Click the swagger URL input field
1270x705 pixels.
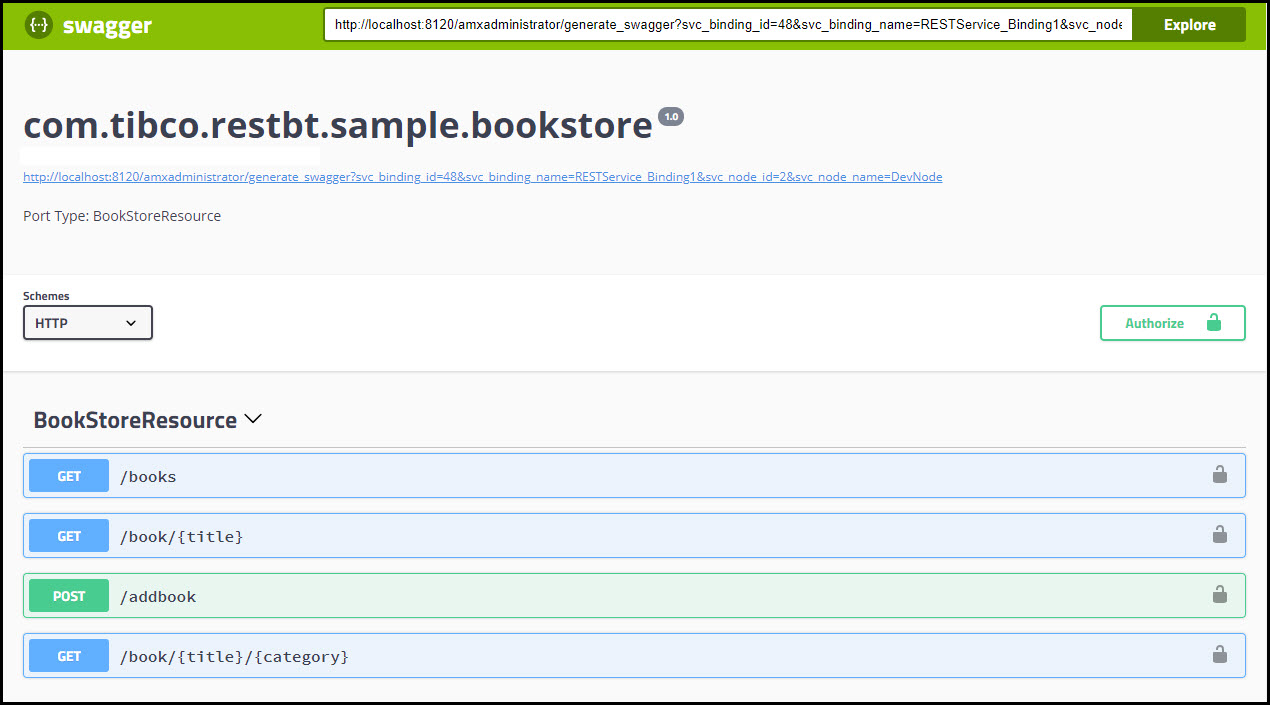pos(728,25)
